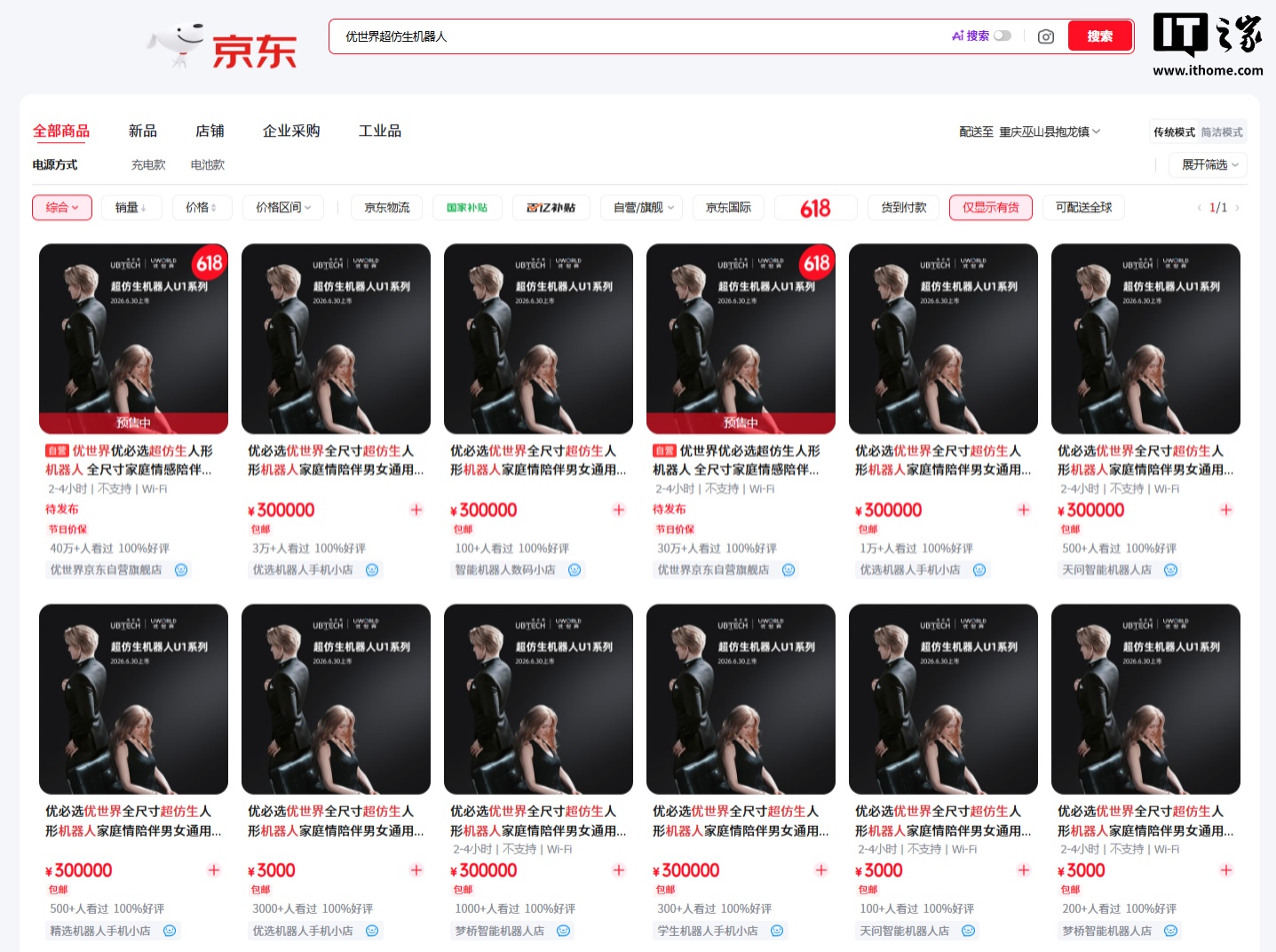Screen dimensions: 1276x952
Task: Add the 3万+人看过 listing to cart
Action: (x=416, y=510)
